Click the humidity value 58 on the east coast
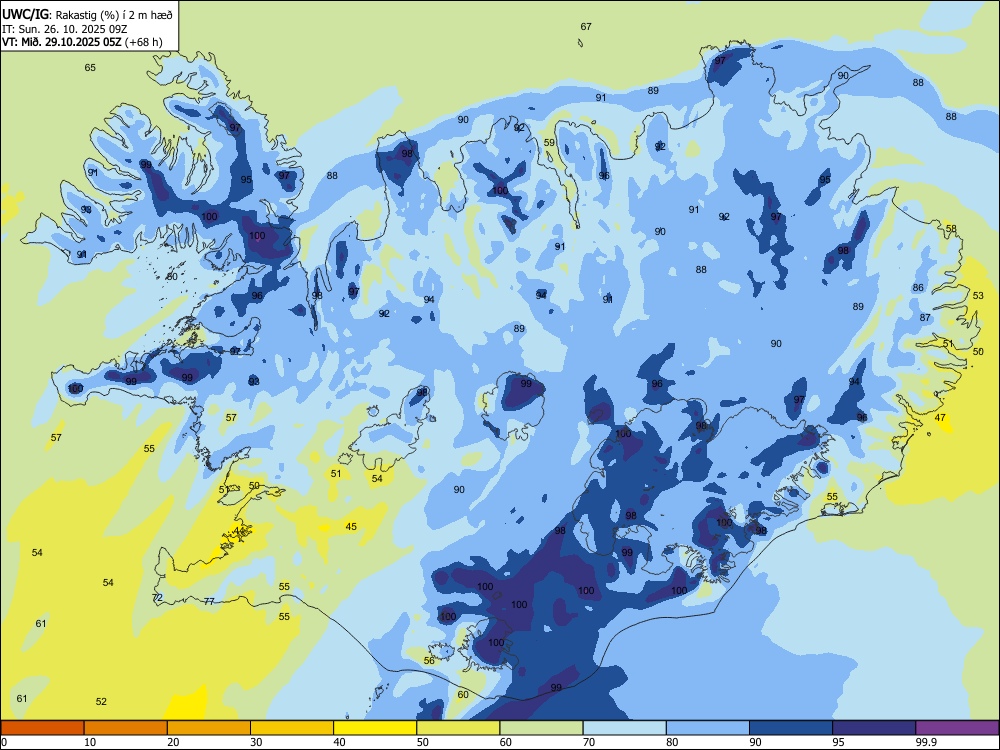The width and height of the screenshot is (1000, 750). tap(951, 228)
